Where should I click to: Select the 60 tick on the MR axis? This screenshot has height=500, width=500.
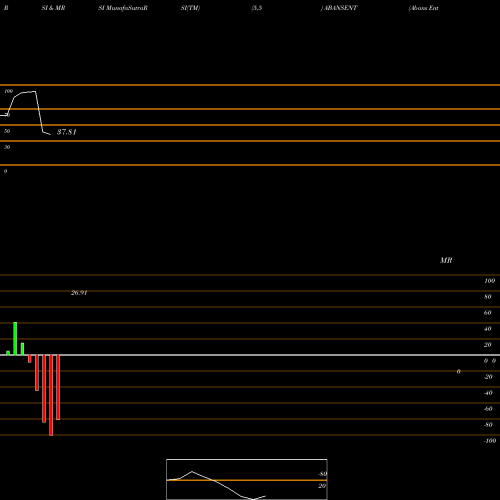(487, 313)
